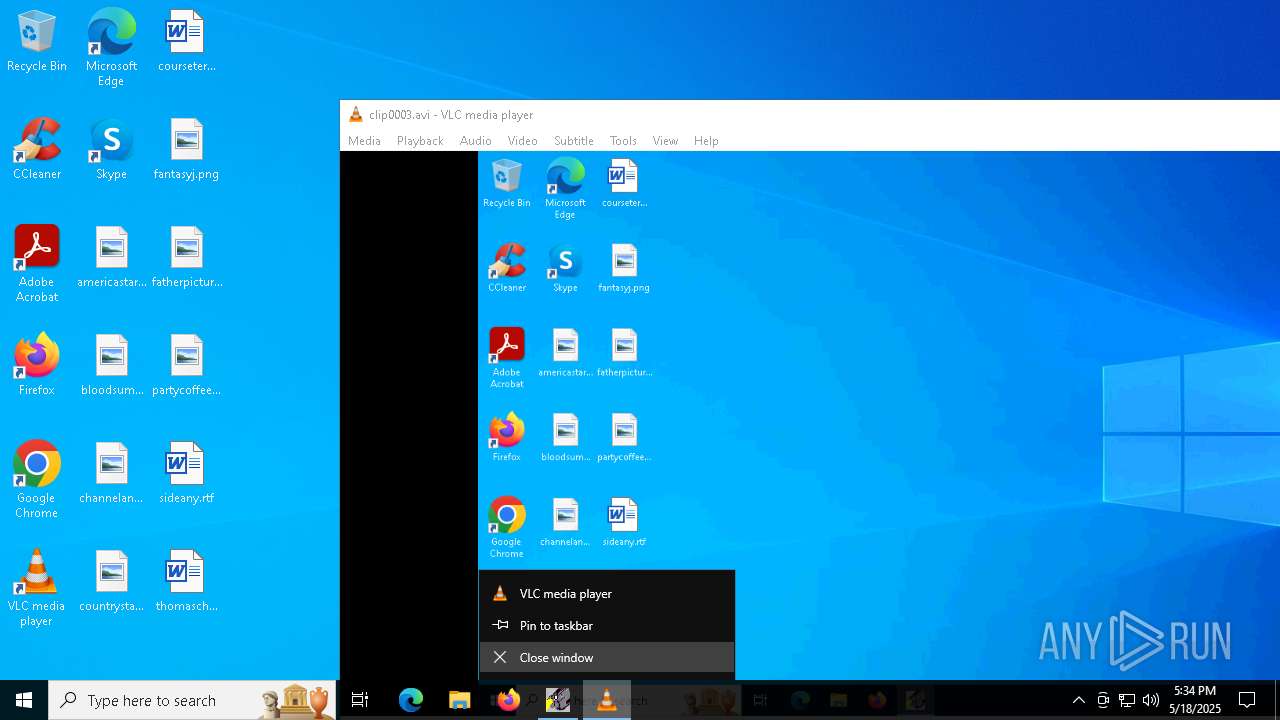Image resolution: width=1280 pixels, height=720 pixels.
Task: Show hidden system tray icons
Action: click(x=1078, y=700)
